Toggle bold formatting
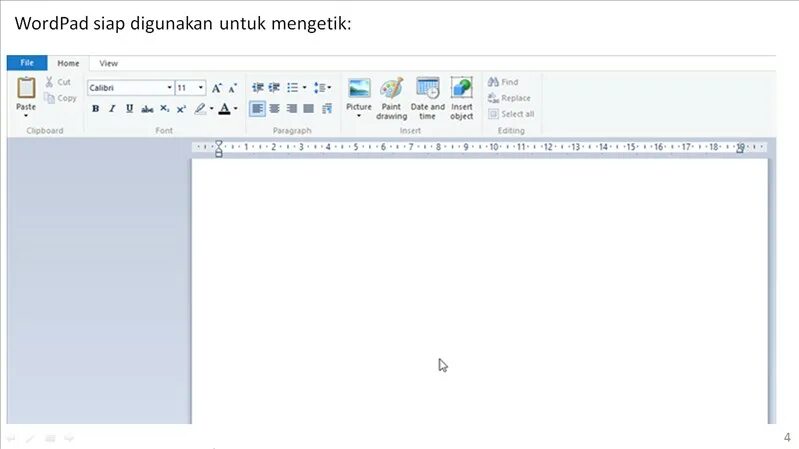Viewport: 799px width, 449px height. [x=95, y=109]
